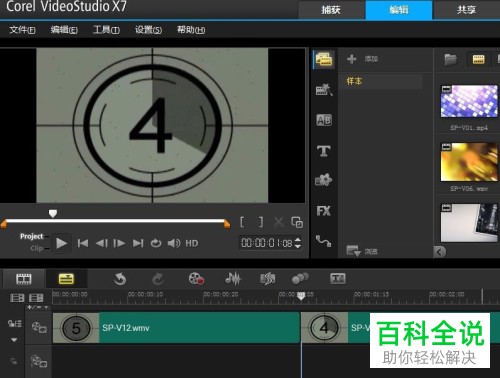Screen dimensions: 500x378
Task: Open the system volume control
Action: tap(174, 243)
